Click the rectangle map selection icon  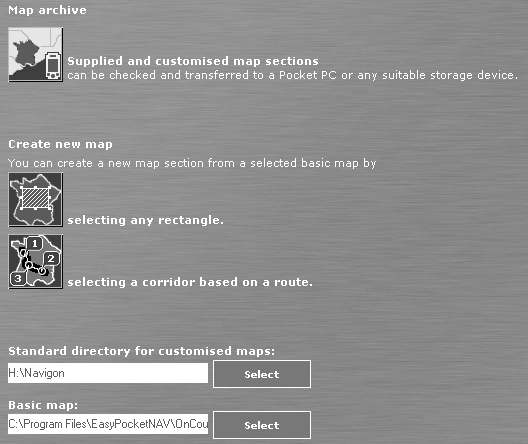pyautogui.click(x=35, y=200)
